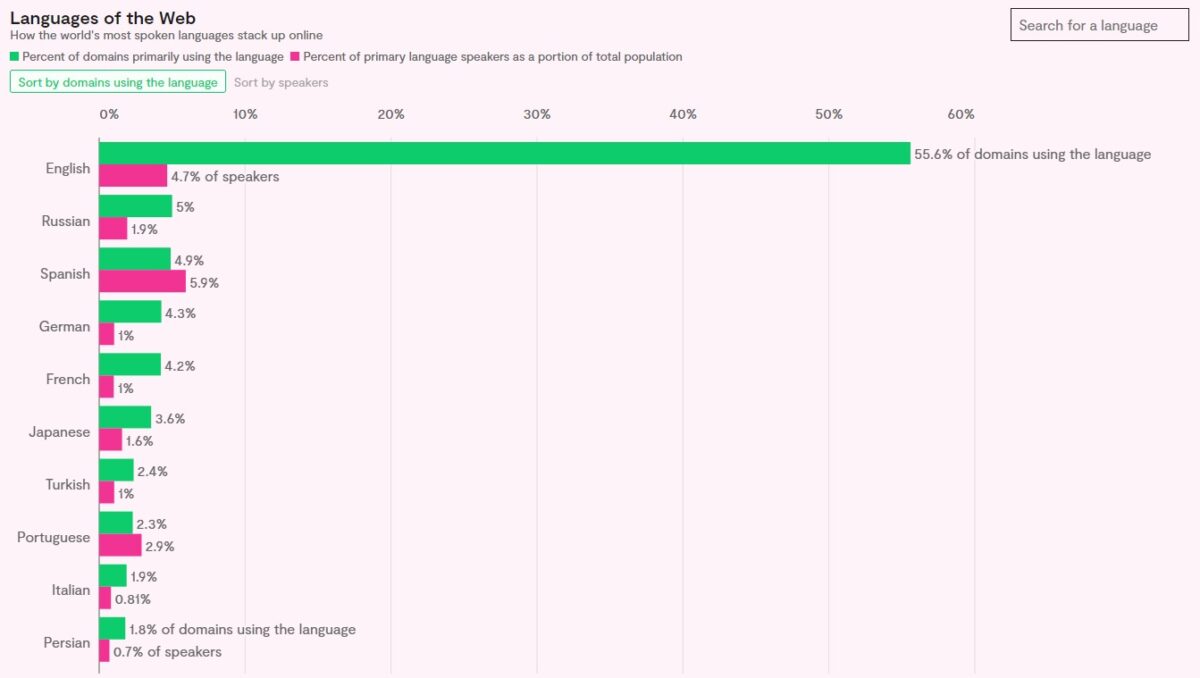Select the Italian speakers bar
Image resolution: width=1200 pixels, height=678 pixels.
(107, 599)
